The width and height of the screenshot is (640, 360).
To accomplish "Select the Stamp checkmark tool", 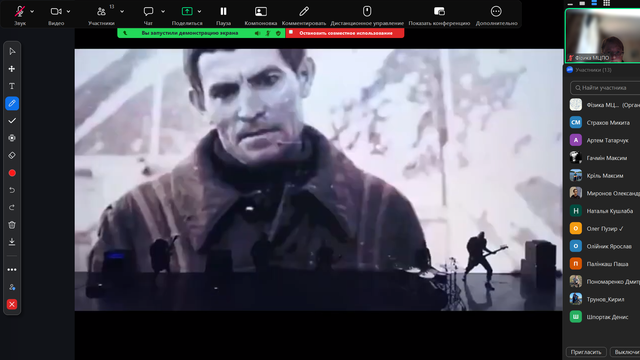I will (x=12, y=121).
